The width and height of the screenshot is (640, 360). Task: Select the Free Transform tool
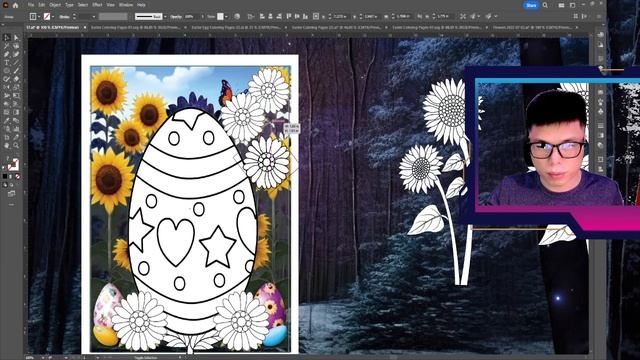pyautogui.click(x=16, y=96)
